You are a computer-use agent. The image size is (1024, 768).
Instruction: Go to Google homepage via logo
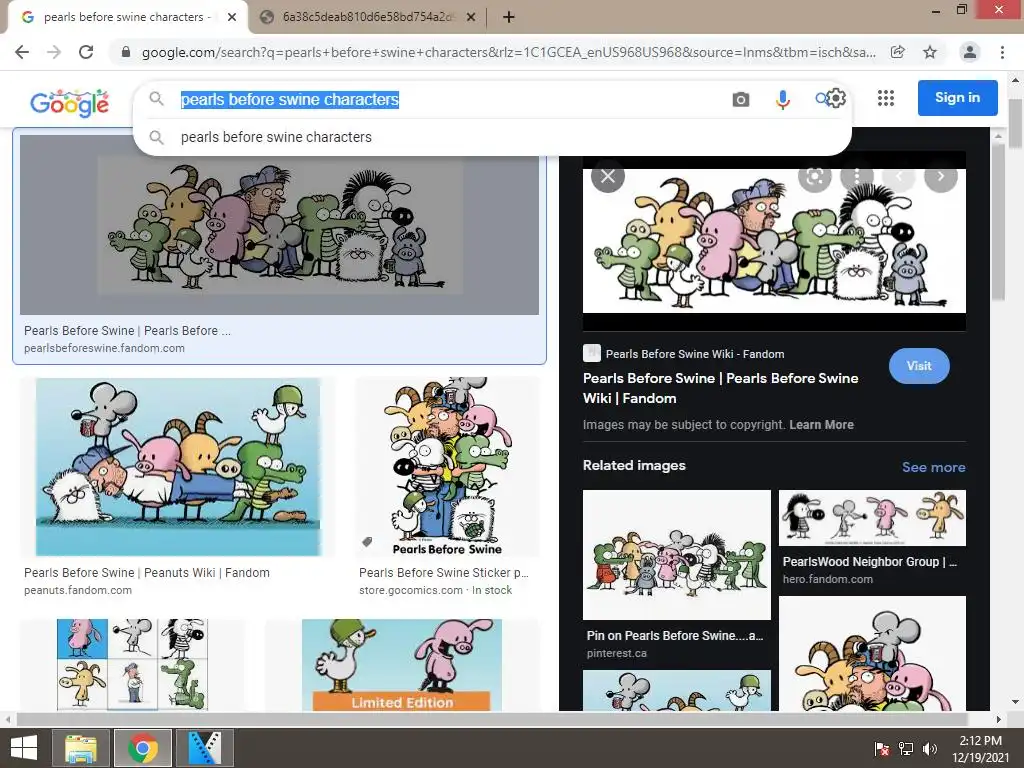click(x=69, y=103)
